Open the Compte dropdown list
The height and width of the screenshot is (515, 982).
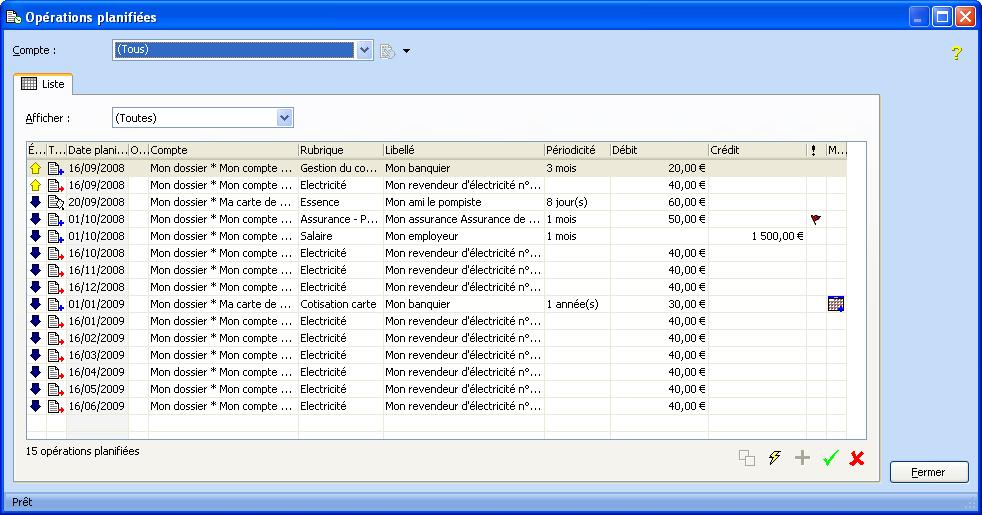[365, 50]
